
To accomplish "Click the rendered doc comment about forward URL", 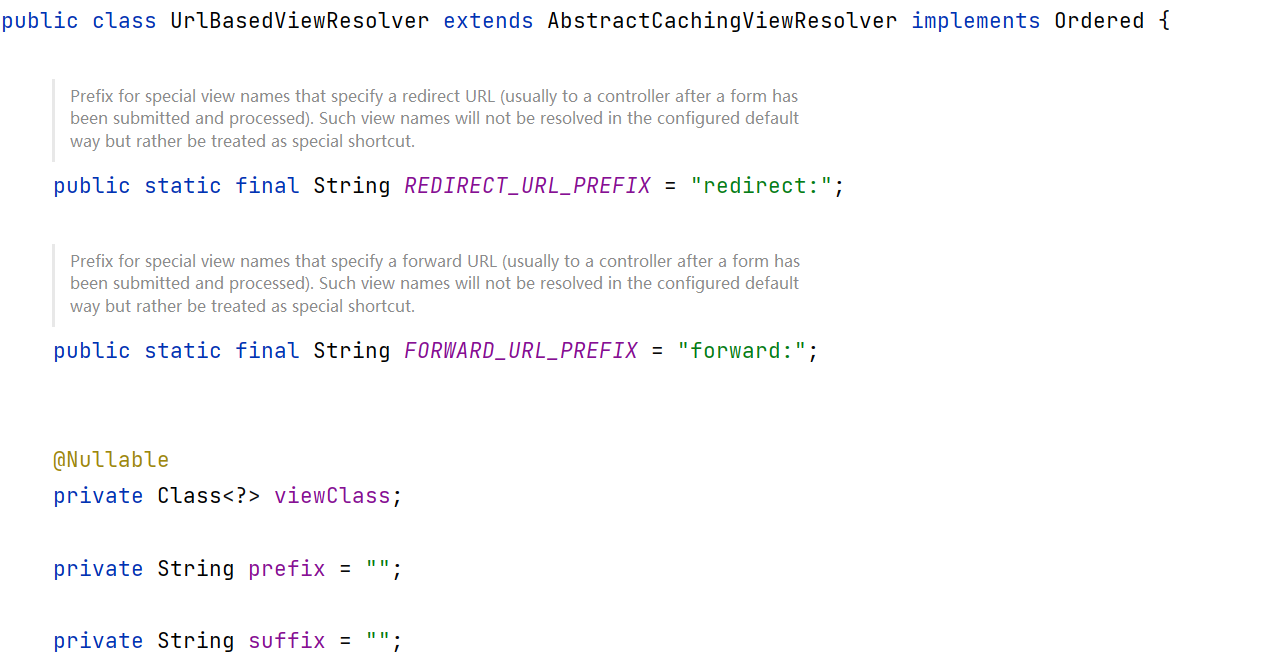I will tap(434, 284).
